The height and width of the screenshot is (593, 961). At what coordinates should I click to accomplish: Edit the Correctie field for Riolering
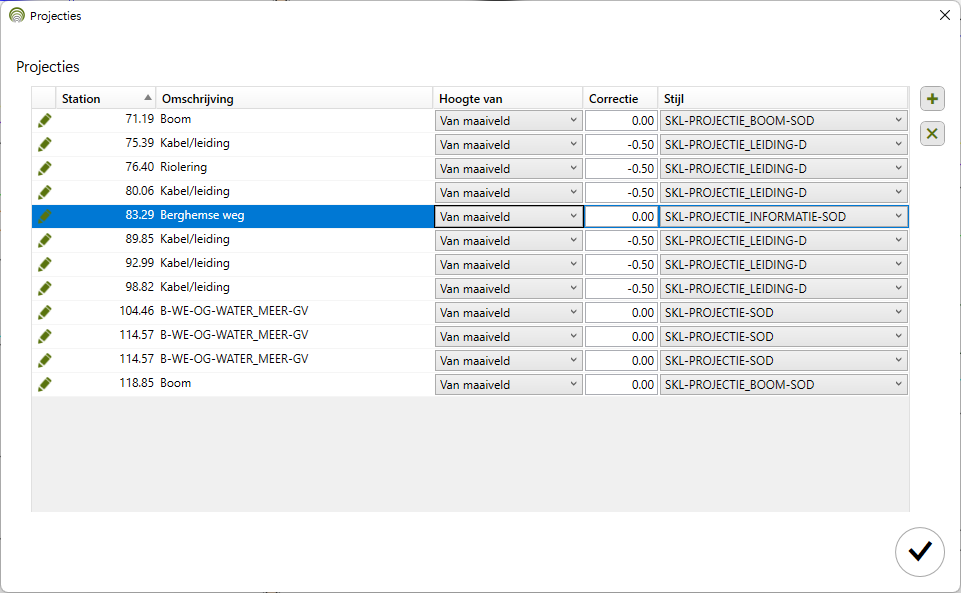point(621,168)
